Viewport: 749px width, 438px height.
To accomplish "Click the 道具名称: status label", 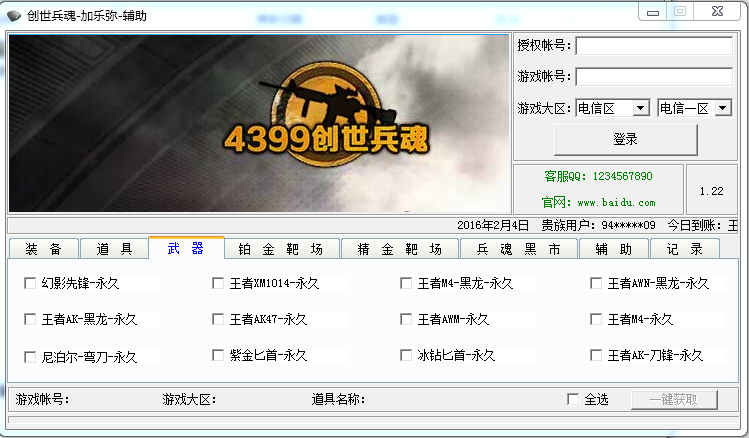I will coord(338,399).
